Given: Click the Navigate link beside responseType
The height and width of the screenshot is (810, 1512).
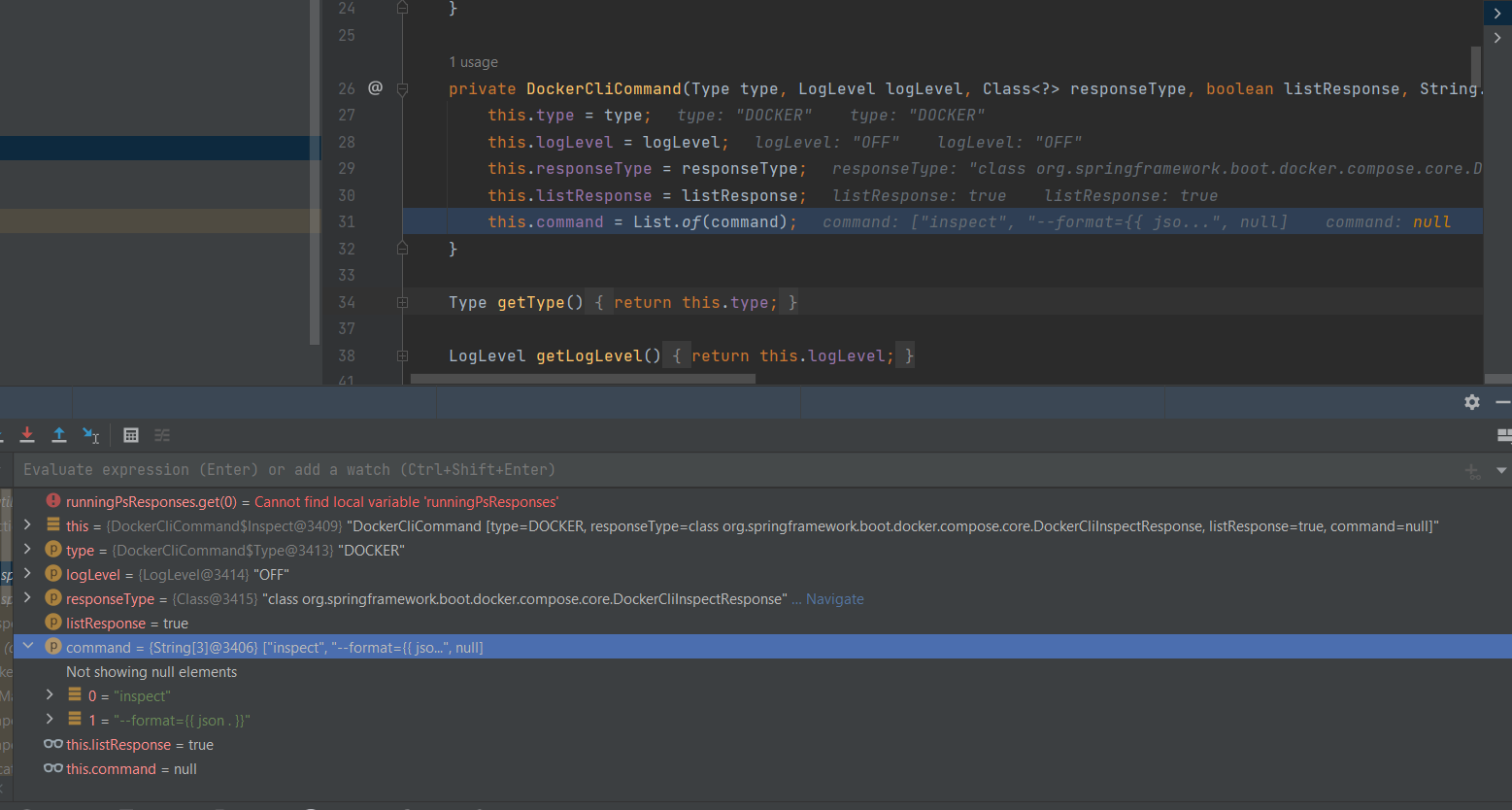Looking at the screenshot, I should pyautogui.click(x=834, y=599).
